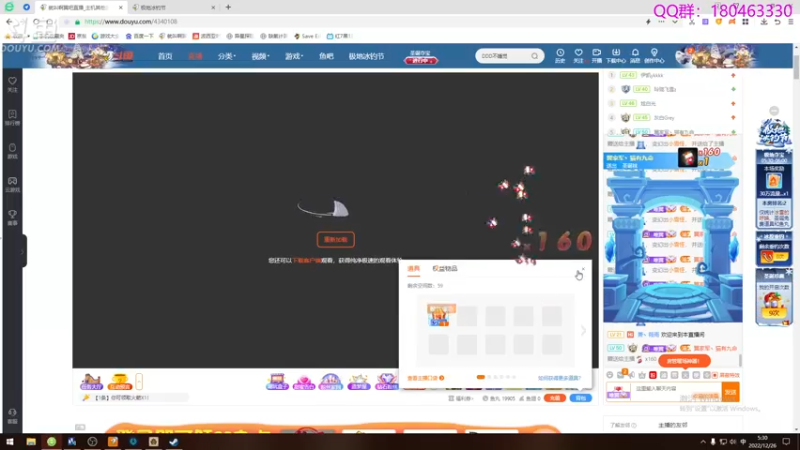Open a new browser tab plus button

[228, 7]
